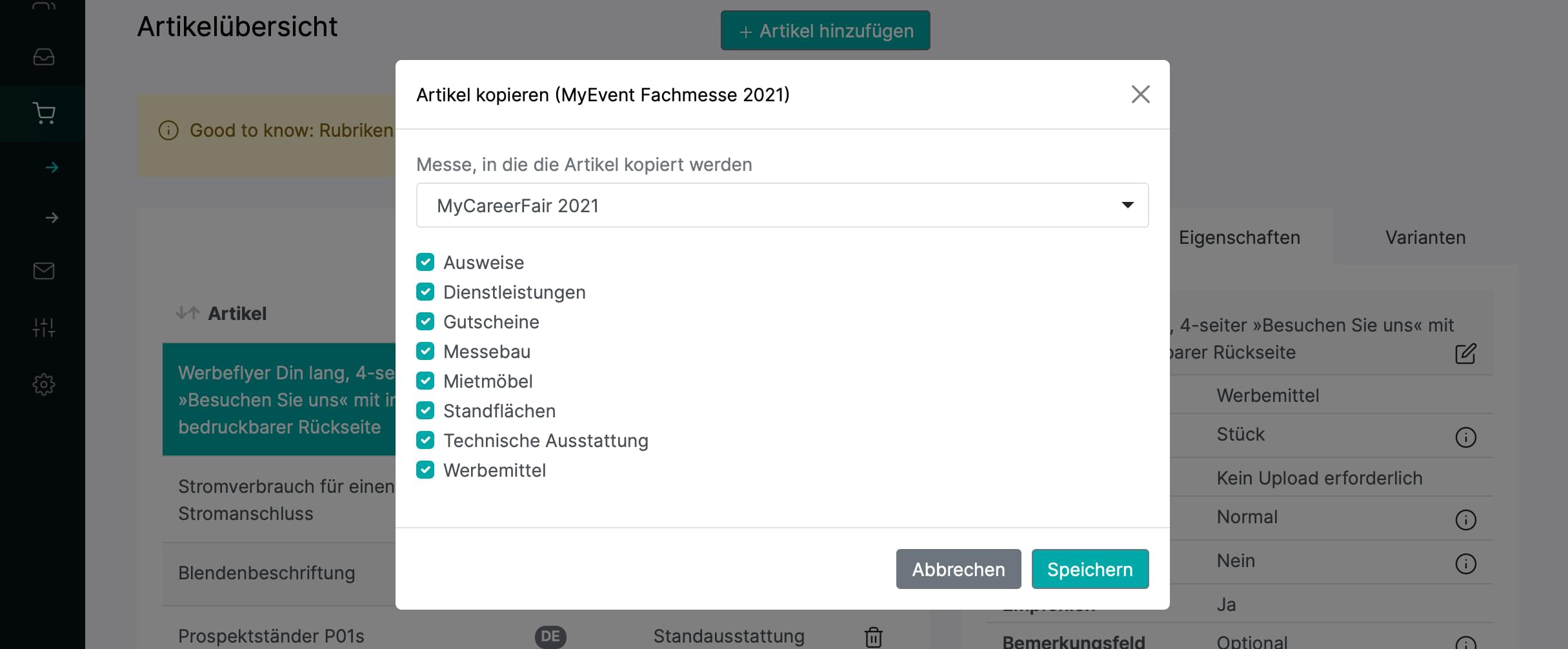Switch to the Varianten tab
Image resolution: width=1568 pixels, height=649 pixels.
[1425, 237]
